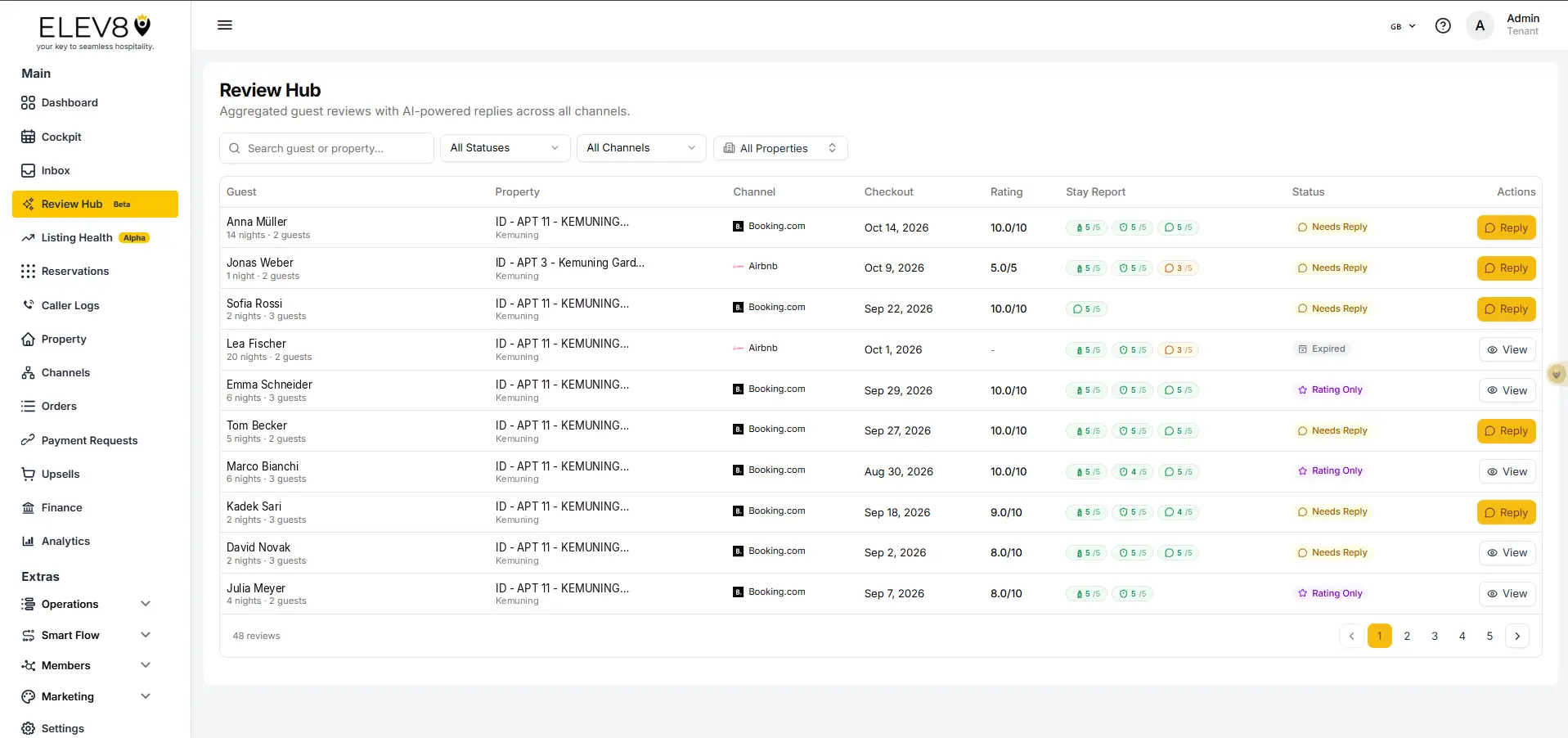Go to page 2 of reviews
1568x738 pixels.
point(1407,637)
